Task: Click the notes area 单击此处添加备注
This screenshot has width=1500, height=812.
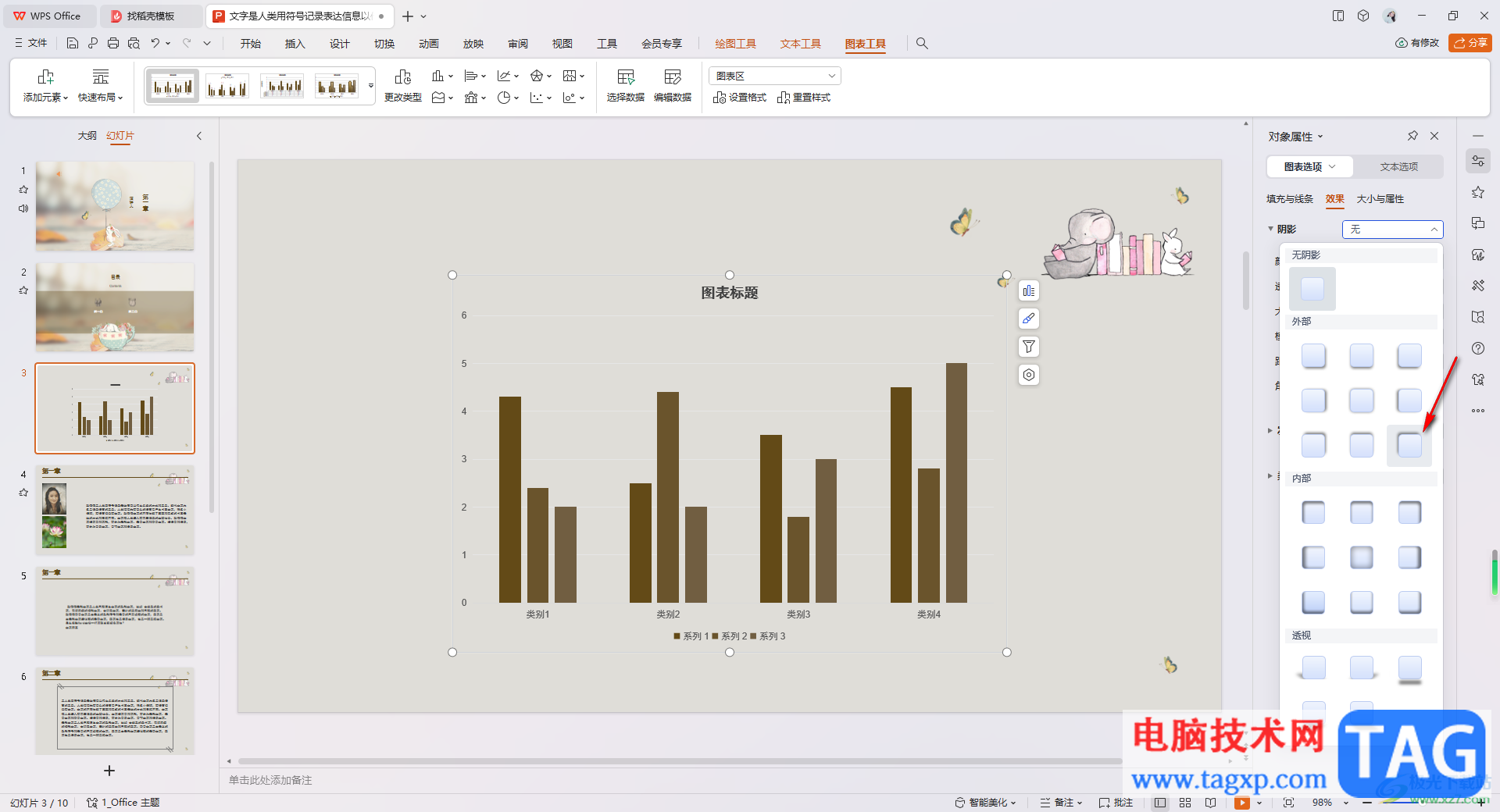Action: tap(270, 780)
